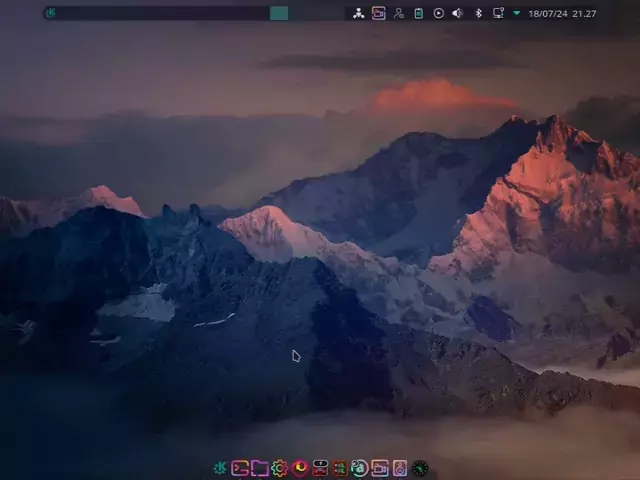640x480 pixels.
Task: Open the media player tray indicator
Action: pyautogui.click(x=438, y=13)
